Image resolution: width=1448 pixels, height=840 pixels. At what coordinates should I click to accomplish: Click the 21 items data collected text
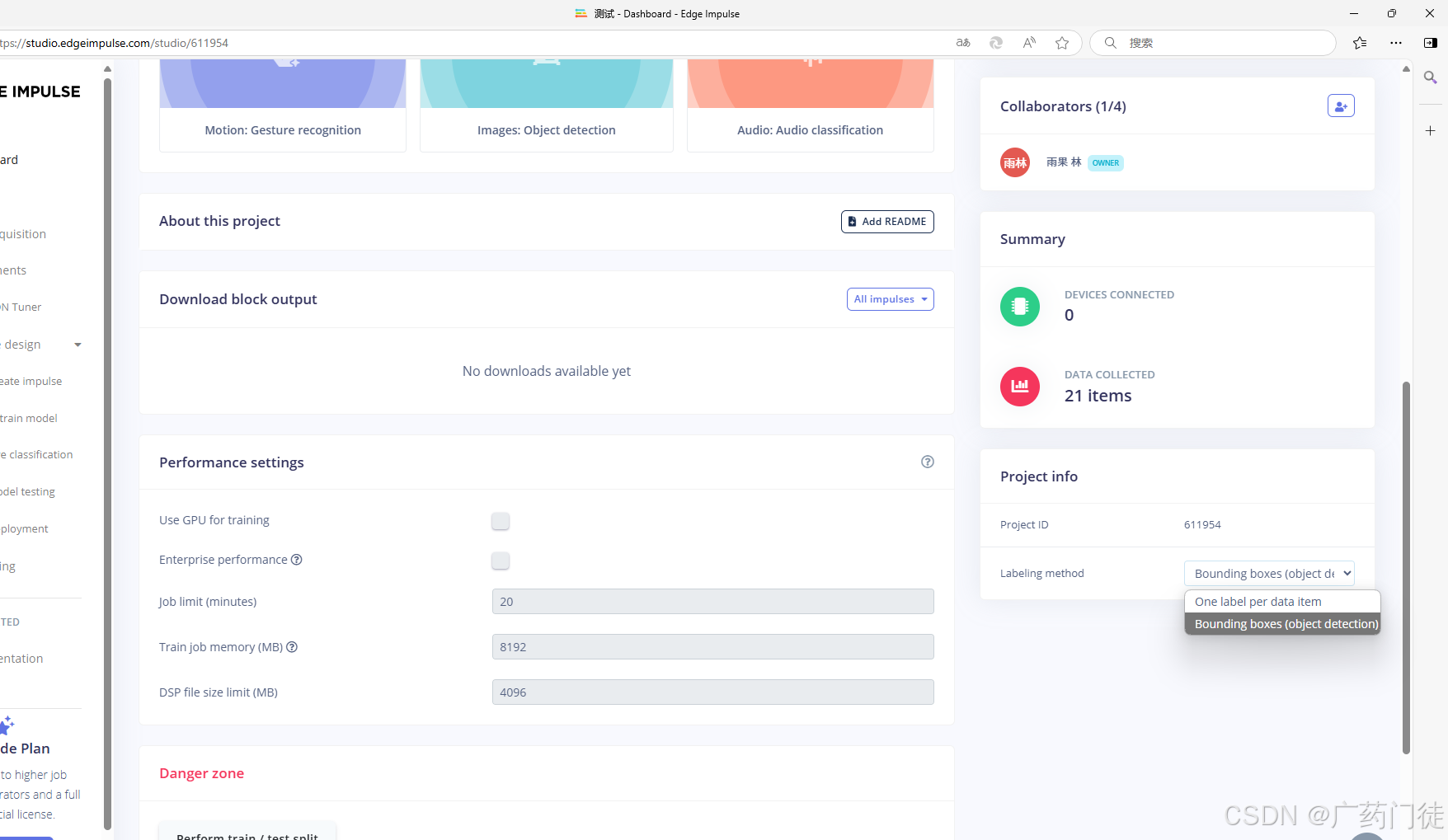(x=1098, y=396)
